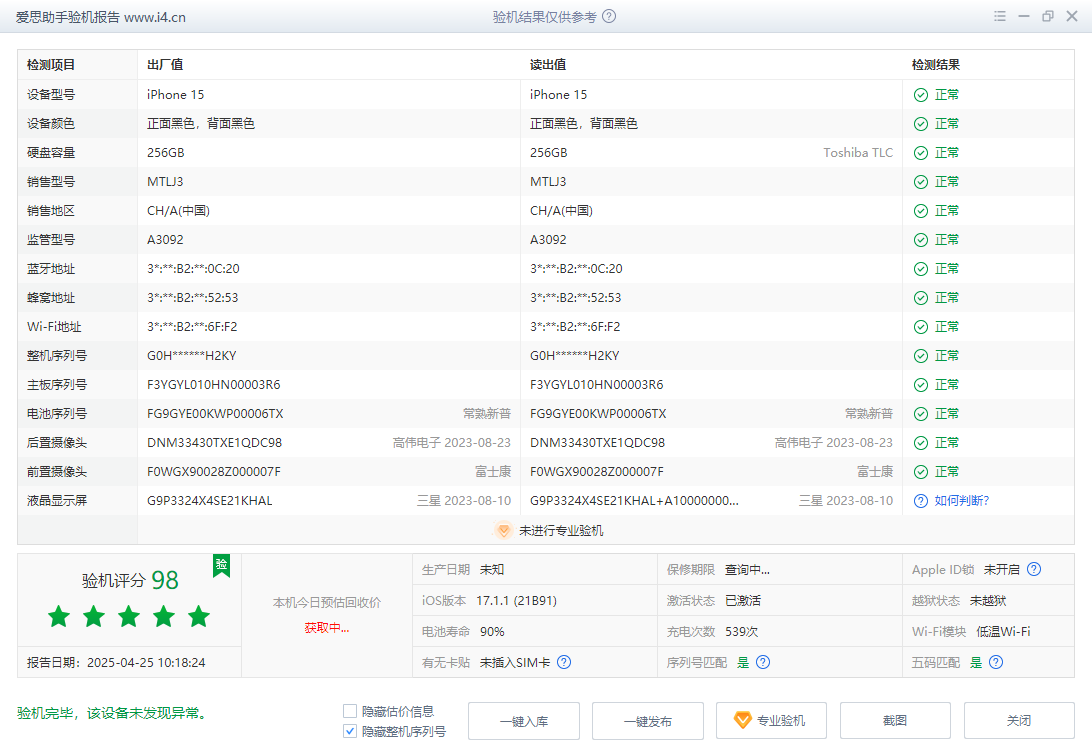This screenshot has height=756, width=1092.
Task: Click shield icon beside 未进行专业验机
Action: coord(504,530)
